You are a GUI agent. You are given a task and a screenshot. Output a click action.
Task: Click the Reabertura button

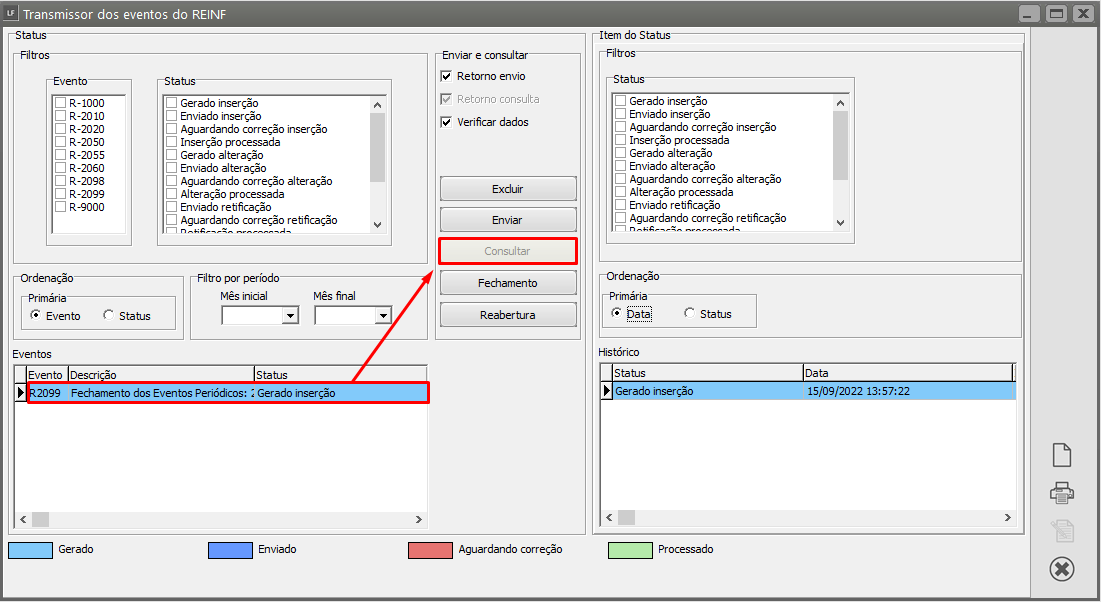[x=508, y=315]
